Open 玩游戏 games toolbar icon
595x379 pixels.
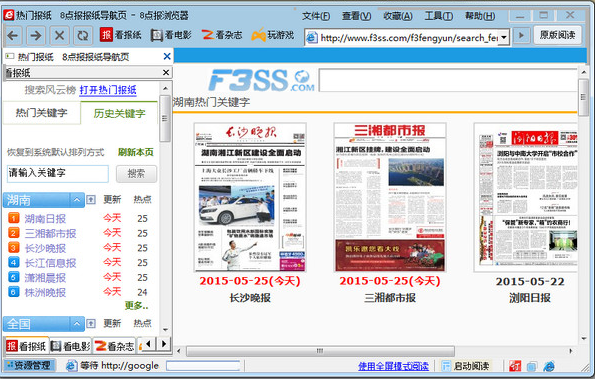coord(272,35)
